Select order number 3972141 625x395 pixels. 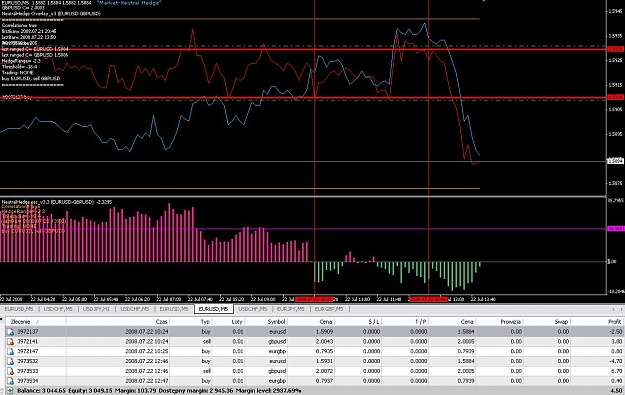(x=28, y=342)
